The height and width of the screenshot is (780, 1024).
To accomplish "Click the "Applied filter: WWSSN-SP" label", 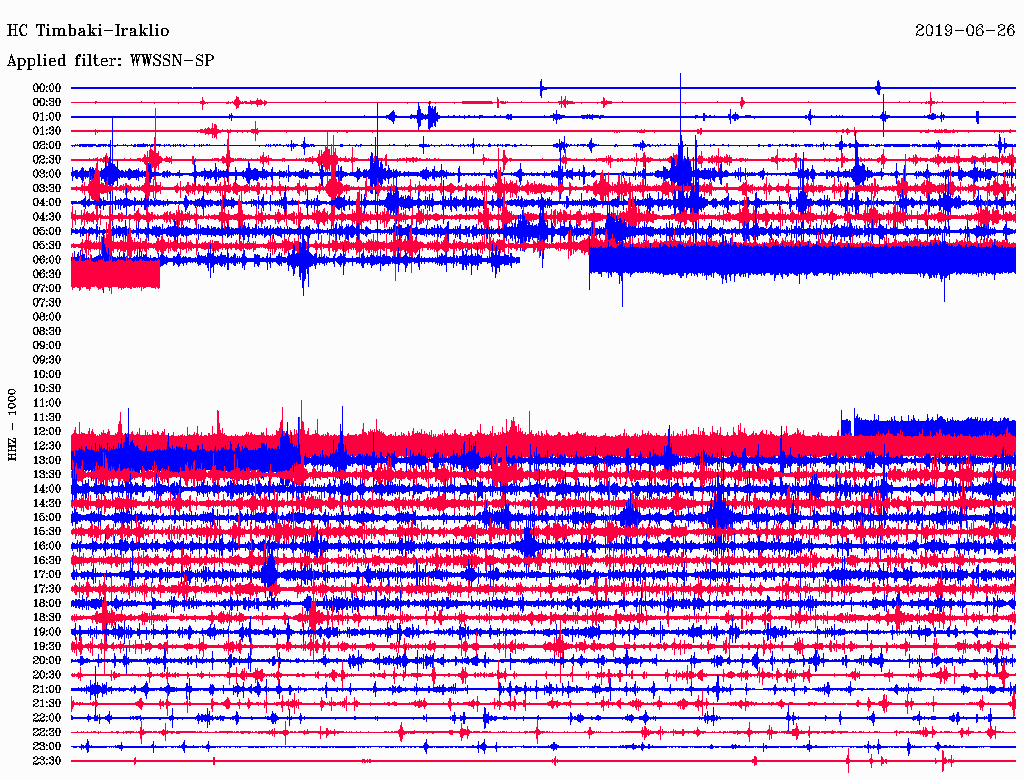I will 110,61.
